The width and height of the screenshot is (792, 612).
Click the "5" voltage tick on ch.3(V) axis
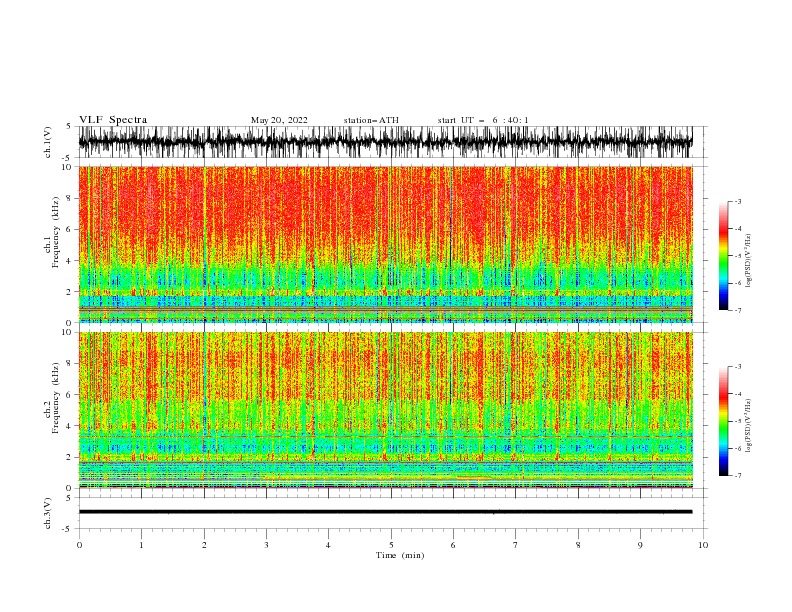70,498
